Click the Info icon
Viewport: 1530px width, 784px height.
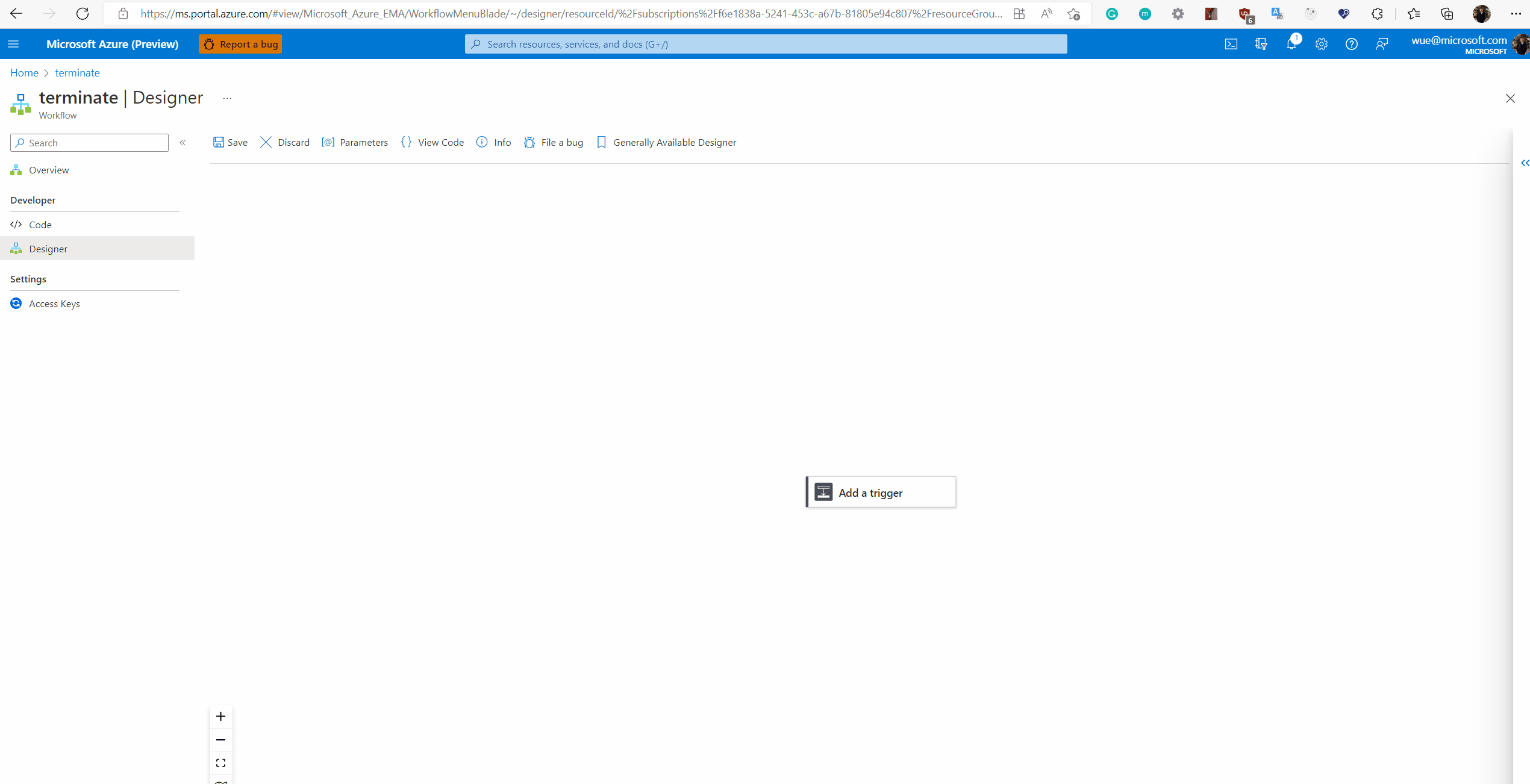(x=493, y=142)
